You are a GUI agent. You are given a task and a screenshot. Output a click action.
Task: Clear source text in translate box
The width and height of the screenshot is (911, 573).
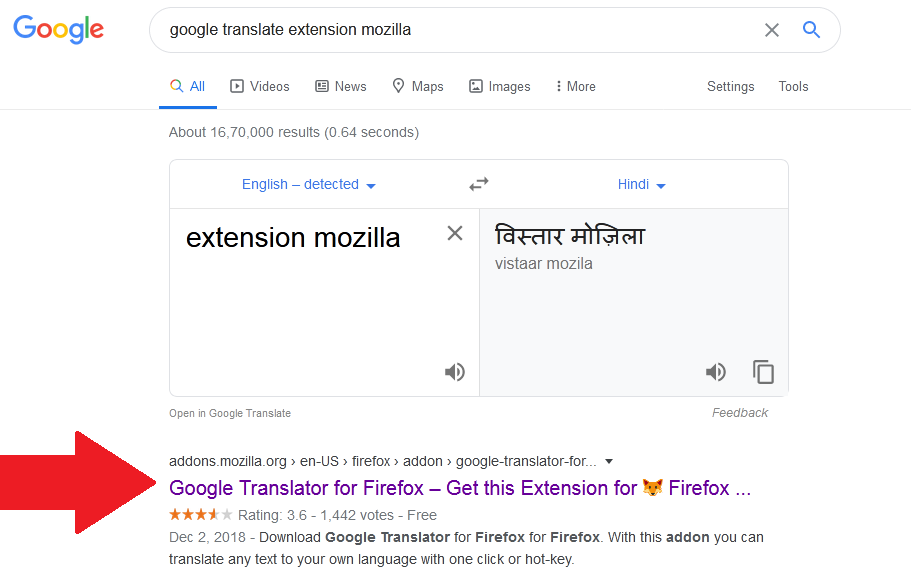pos(455,233)
